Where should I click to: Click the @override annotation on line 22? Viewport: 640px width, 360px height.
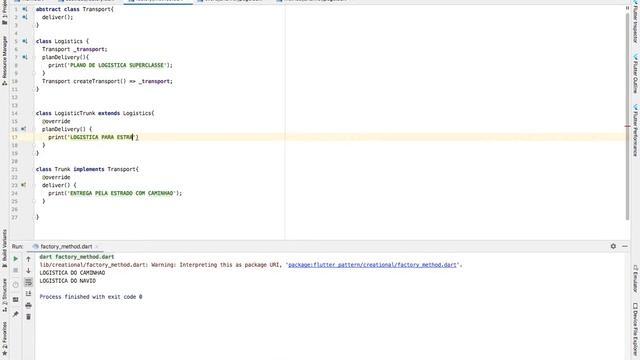tap(56, 177)
